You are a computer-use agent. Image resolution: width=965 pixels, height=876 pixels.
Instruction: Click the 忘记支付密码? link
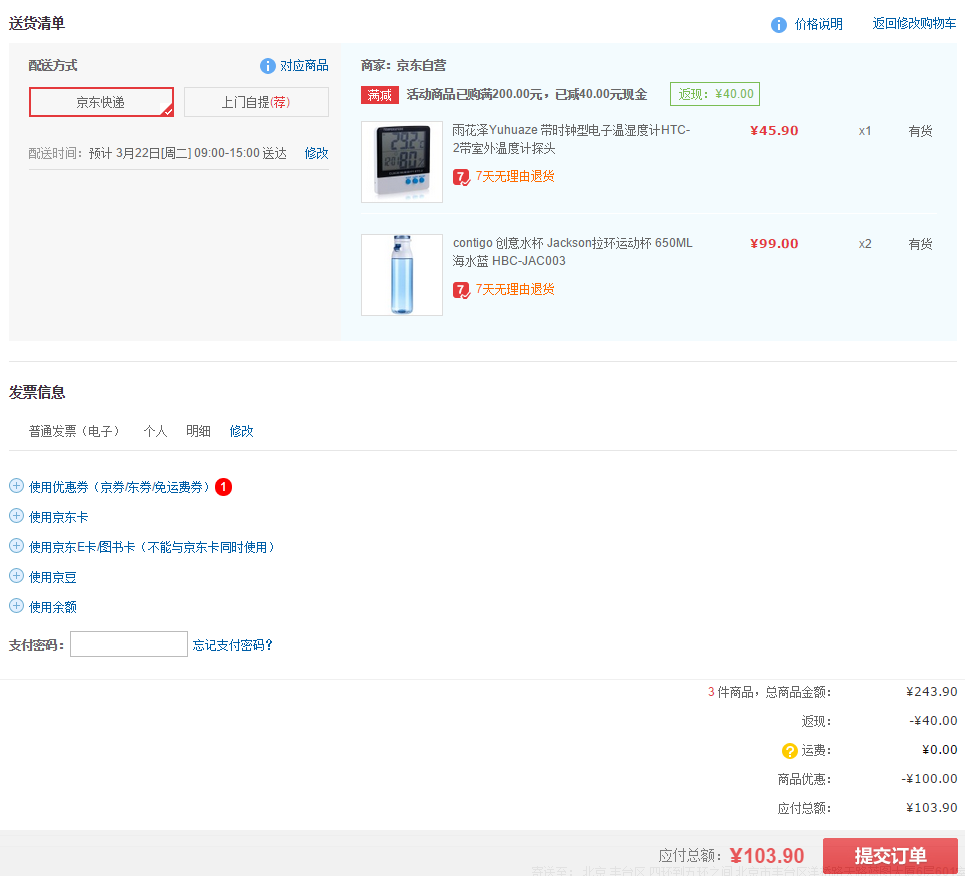pyautogui.click(x=233, y=645)
